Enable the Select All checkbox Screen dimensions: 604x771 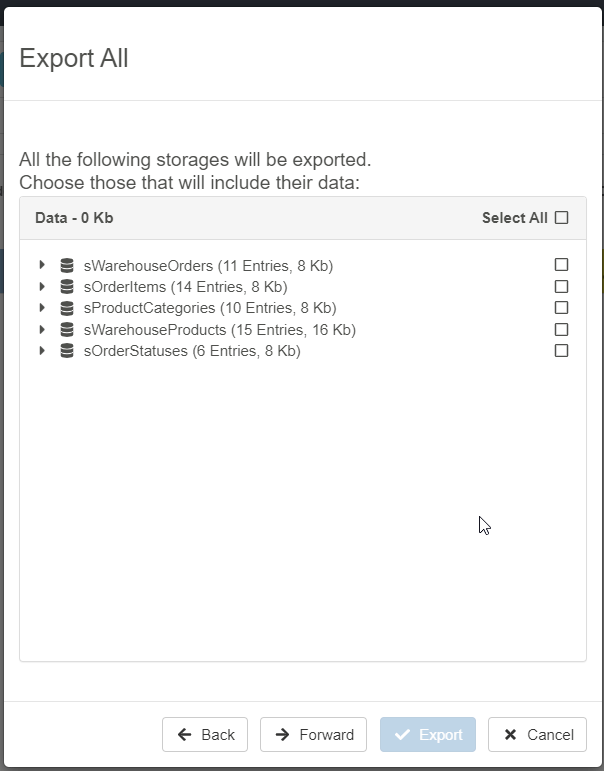click(x=562, y=218)
